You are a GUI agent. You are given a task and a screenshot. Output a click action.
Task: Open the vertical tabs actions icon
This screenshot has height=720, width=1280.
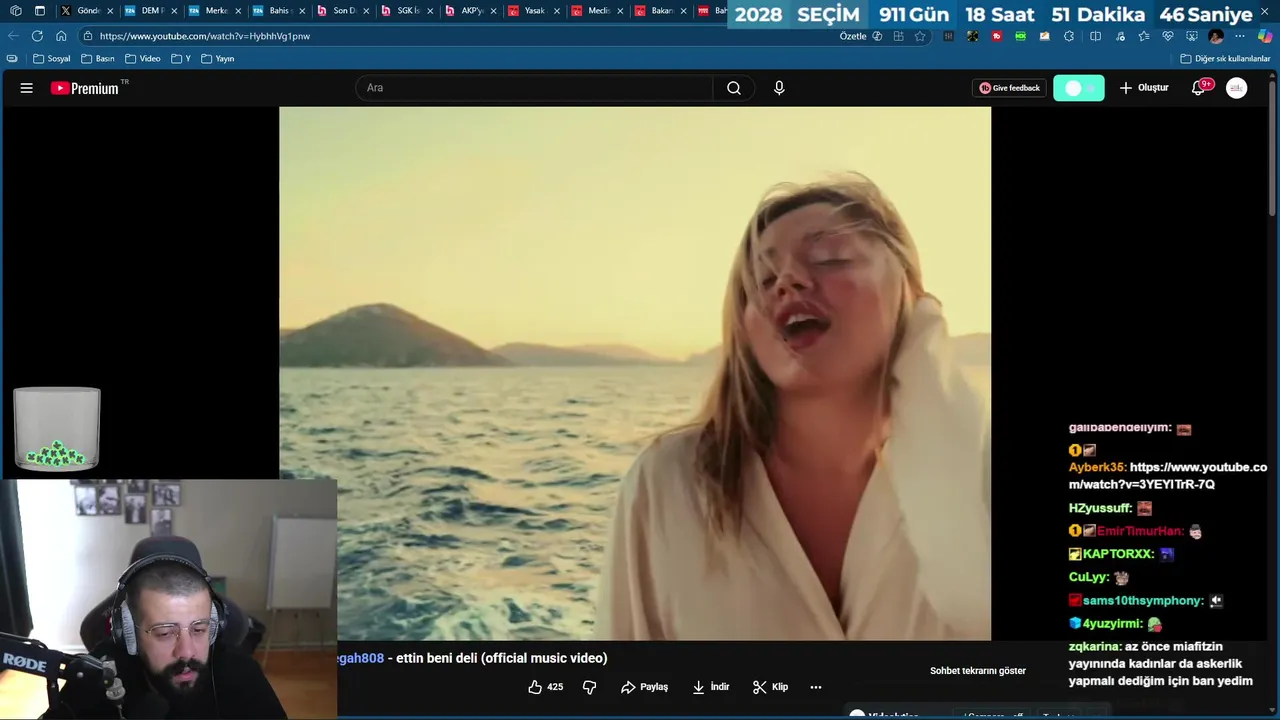tap(40, 11)
